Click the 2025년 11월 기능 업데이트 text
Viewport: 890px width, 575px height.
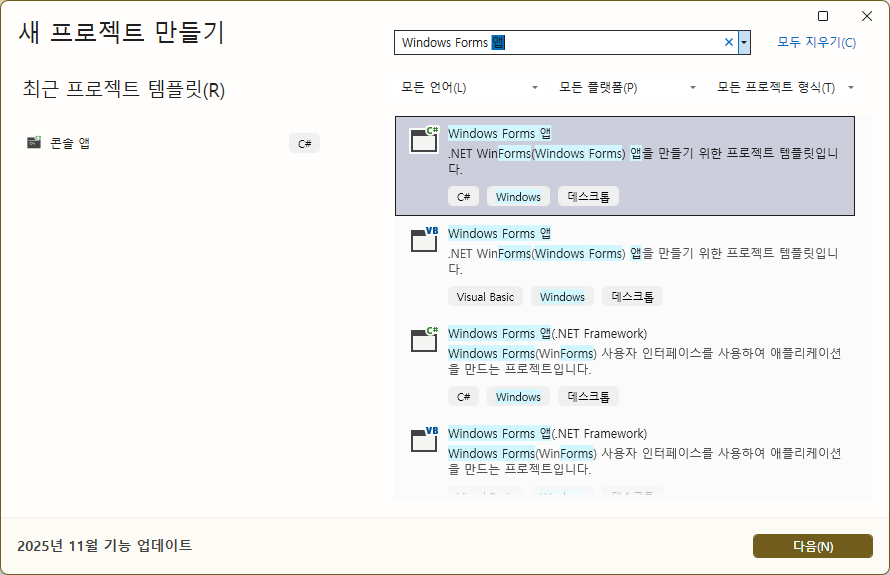(105, 545)
